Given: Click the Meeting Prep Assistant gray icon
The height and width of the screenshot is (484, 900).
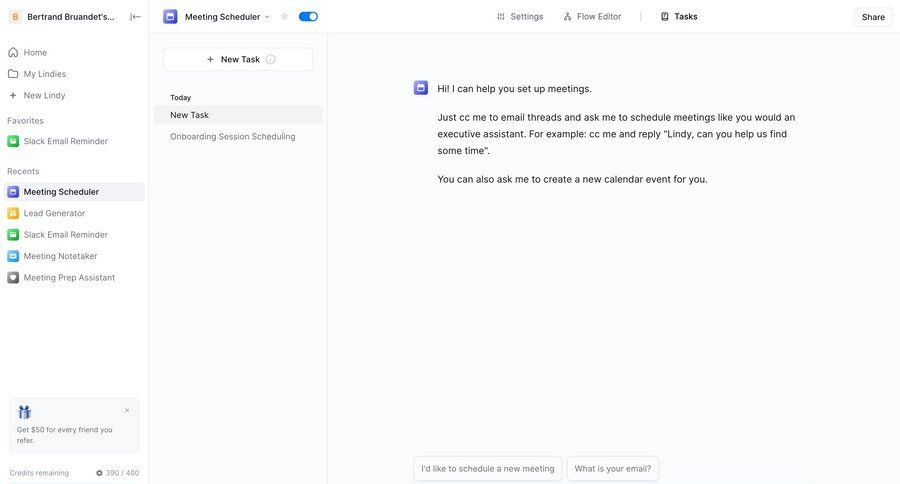Looking at the screenshot, I should click(13, 277).
